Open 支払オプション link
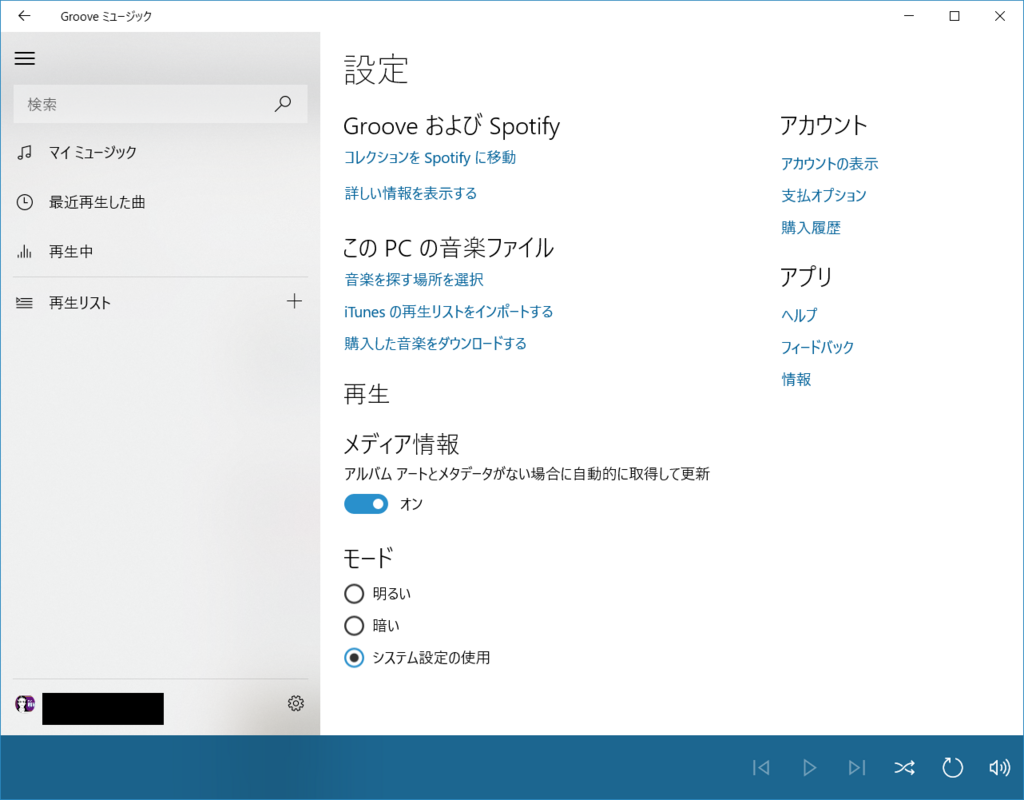The image size is (1024, 800). (x=824, y=195)
